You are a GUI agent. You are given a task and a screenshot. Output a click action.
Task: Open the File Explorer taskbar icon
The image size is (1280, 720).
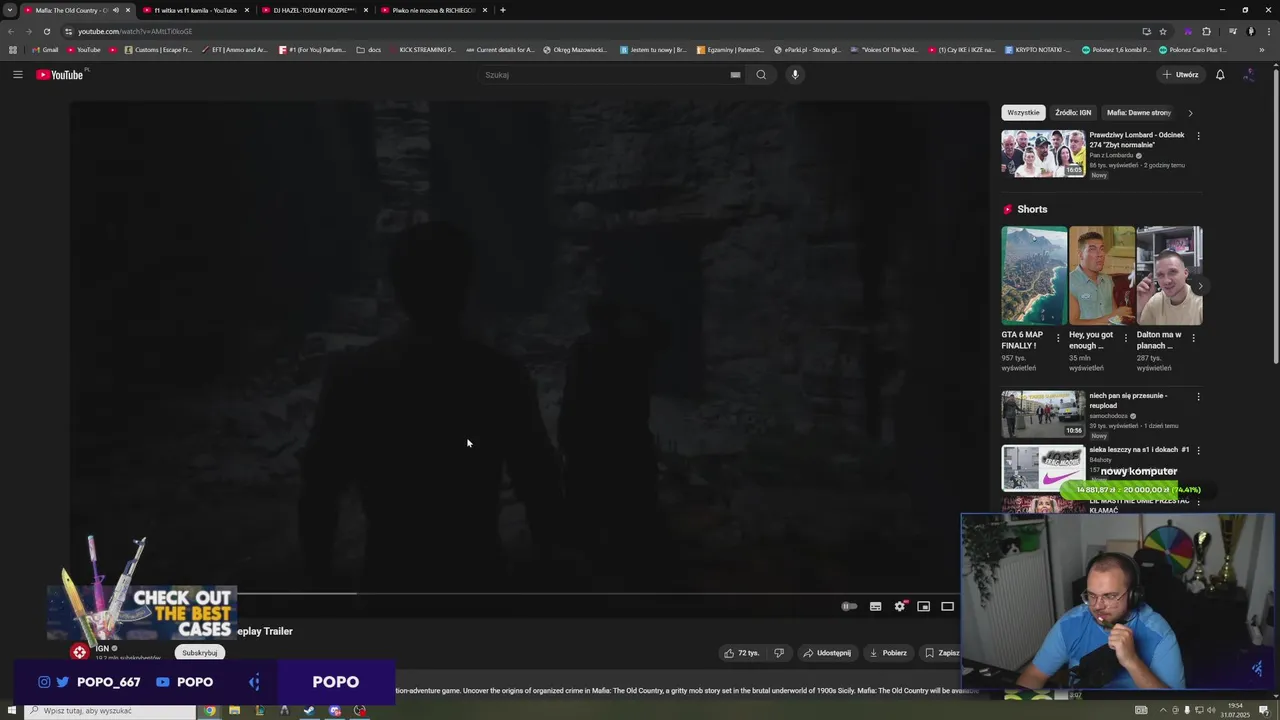tap(234, 711)
